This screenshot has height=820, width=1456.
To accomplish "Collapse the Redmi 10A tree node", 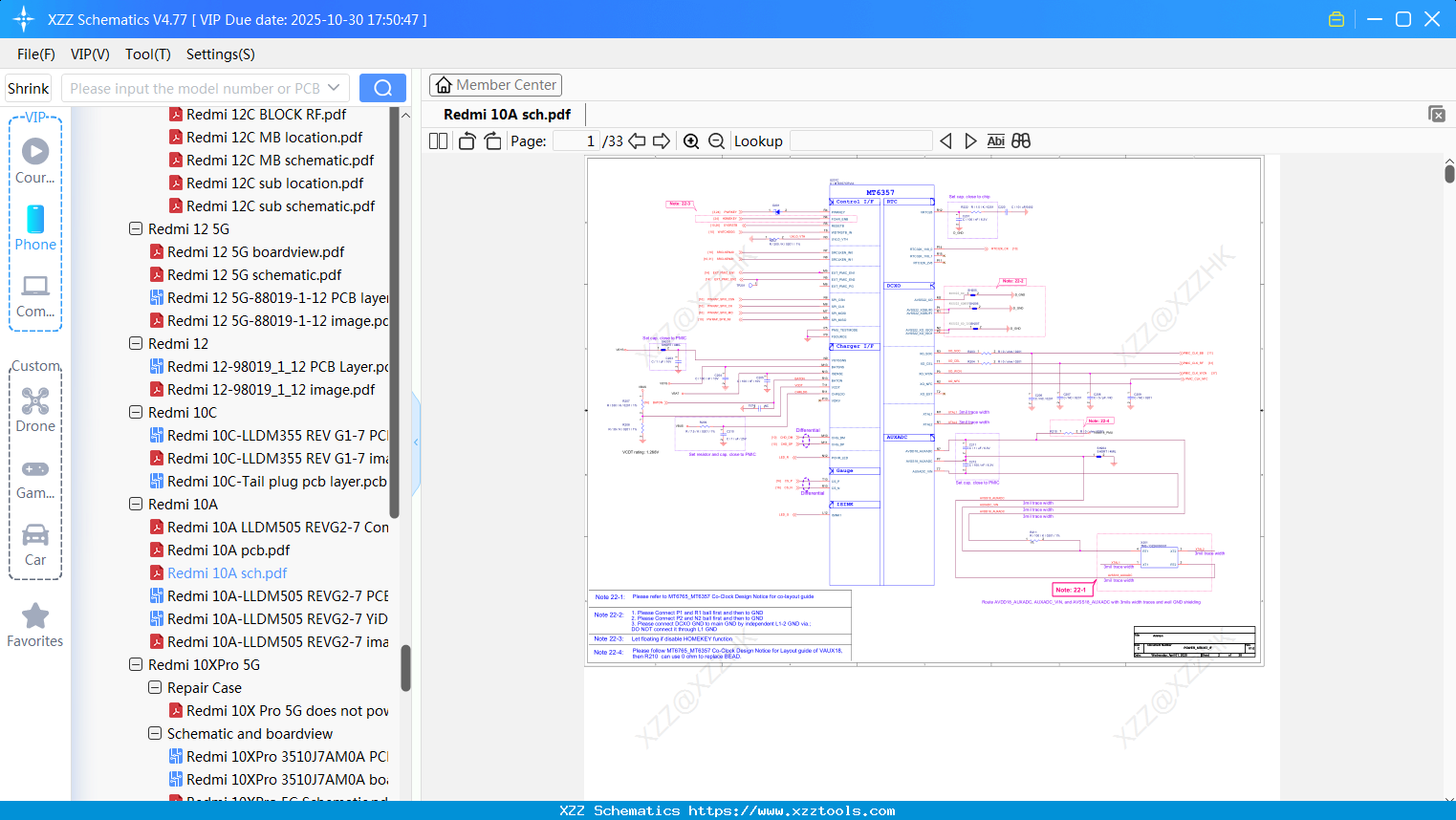I will pyautogui.click(x=136, y=505).
